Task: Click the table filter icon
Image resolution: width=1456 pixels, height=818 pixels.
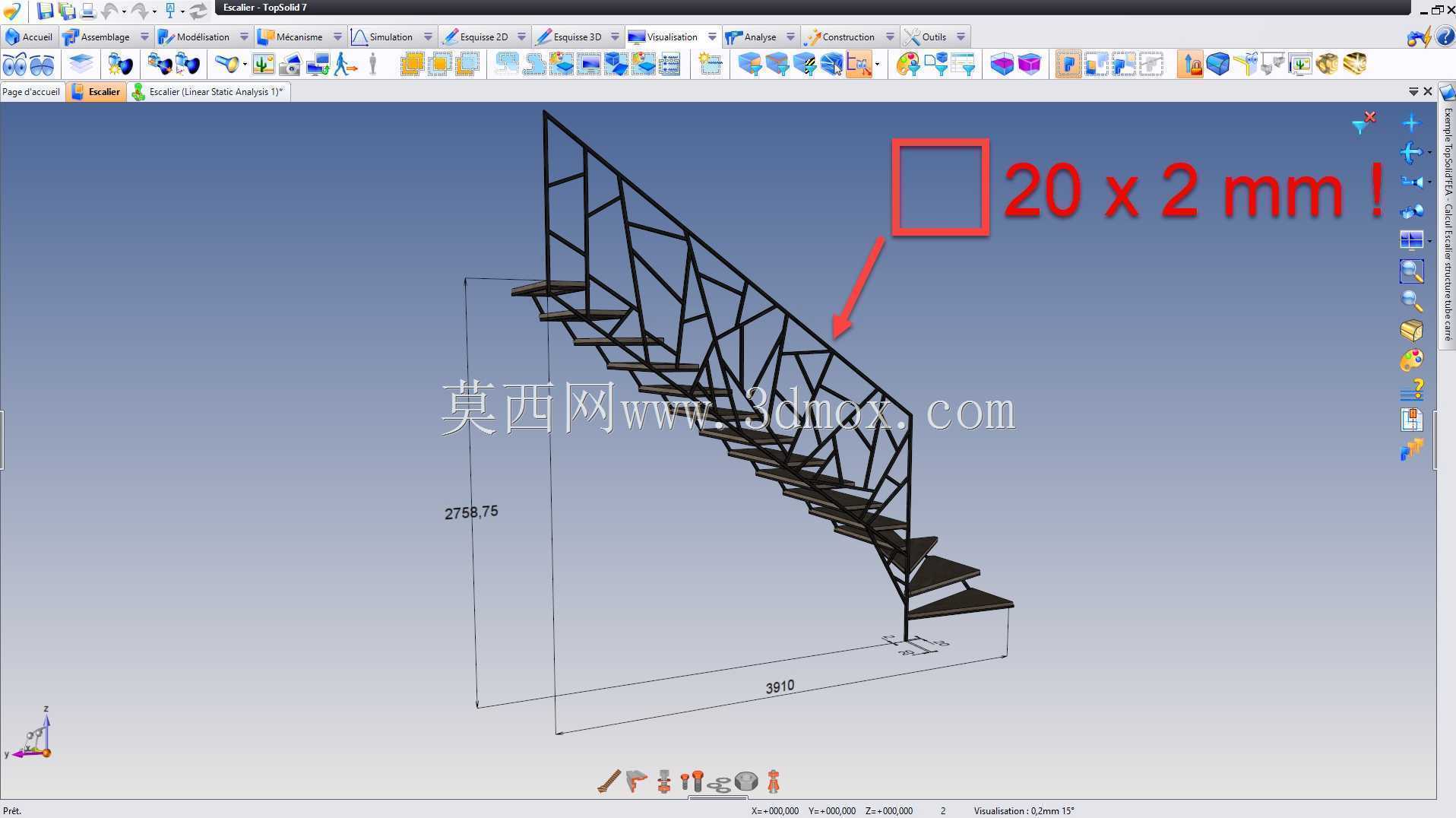Action: 962,65
